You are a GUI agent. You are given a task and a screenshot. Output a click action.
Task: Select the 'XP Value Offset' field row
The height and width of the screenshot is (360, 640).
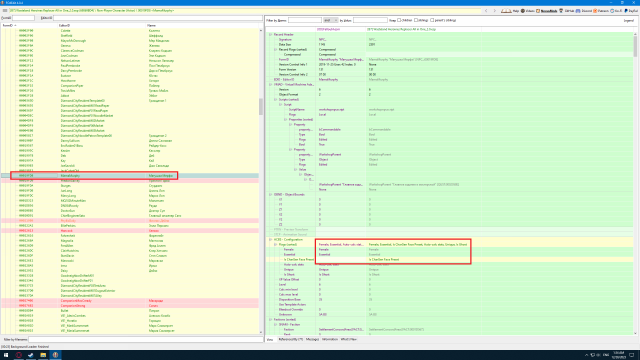pos(450,280)
